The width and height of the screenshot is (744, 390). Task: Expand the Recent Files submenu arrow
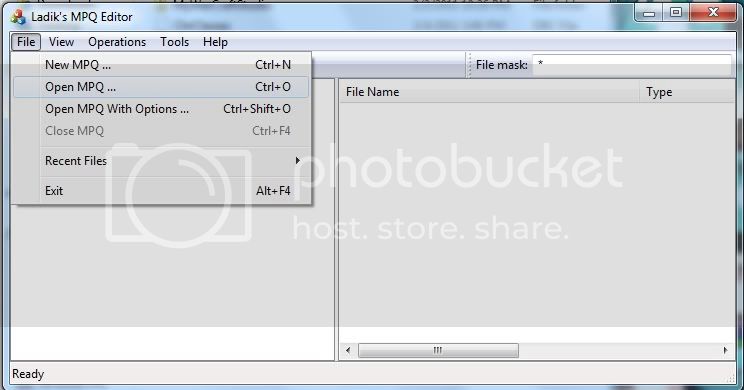[298, 161]
